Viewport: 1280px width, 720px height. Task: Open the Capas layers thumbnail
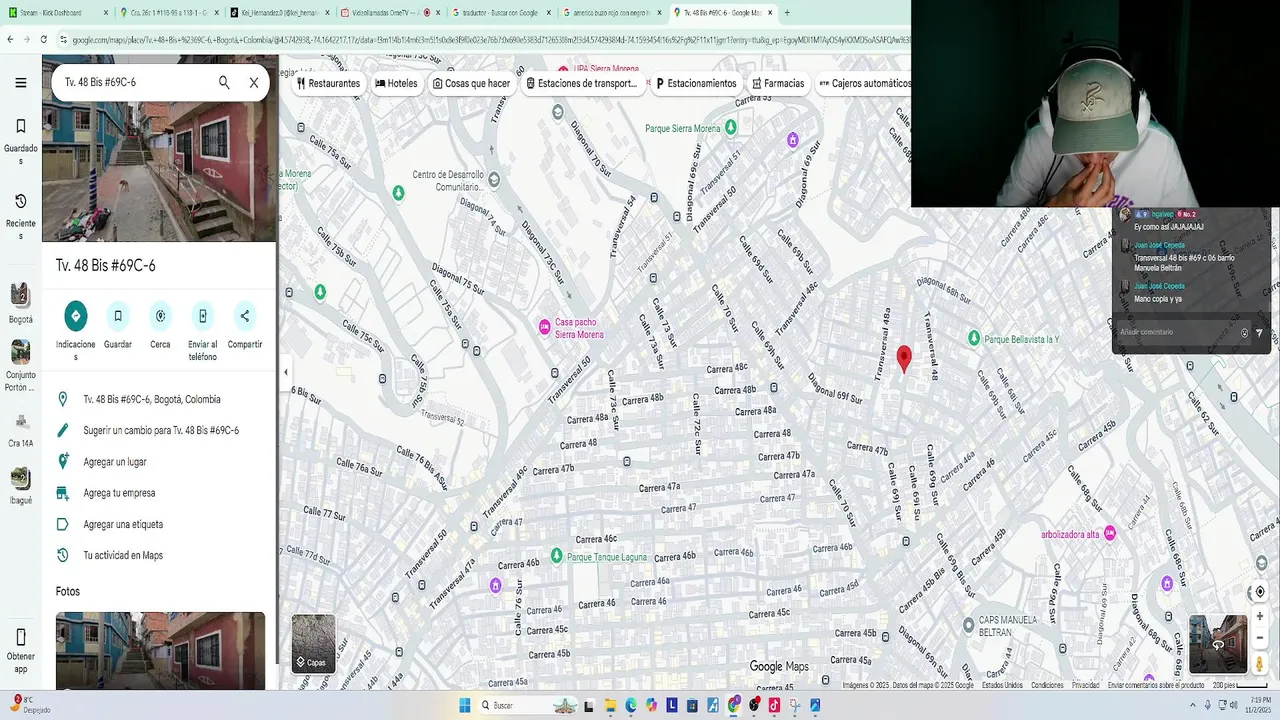tap(313, 643)
